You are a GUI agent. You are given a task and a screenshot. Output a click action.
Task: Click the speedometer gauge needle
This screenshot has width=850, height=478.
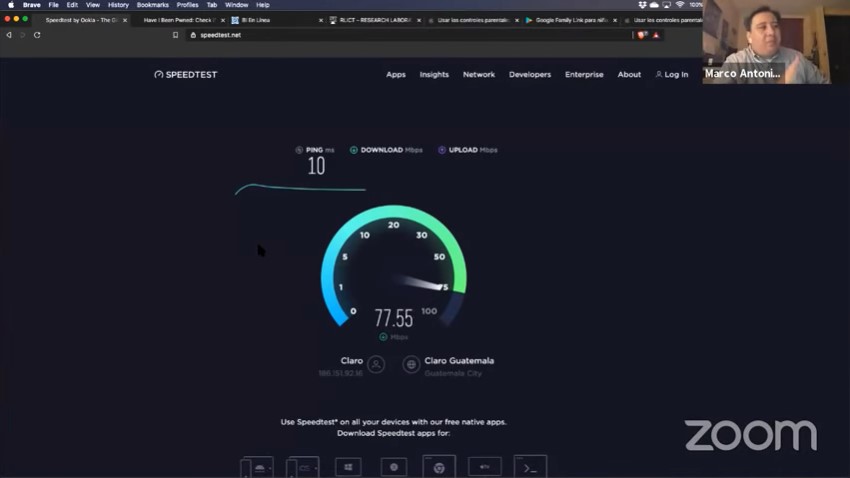click(420, 282)
